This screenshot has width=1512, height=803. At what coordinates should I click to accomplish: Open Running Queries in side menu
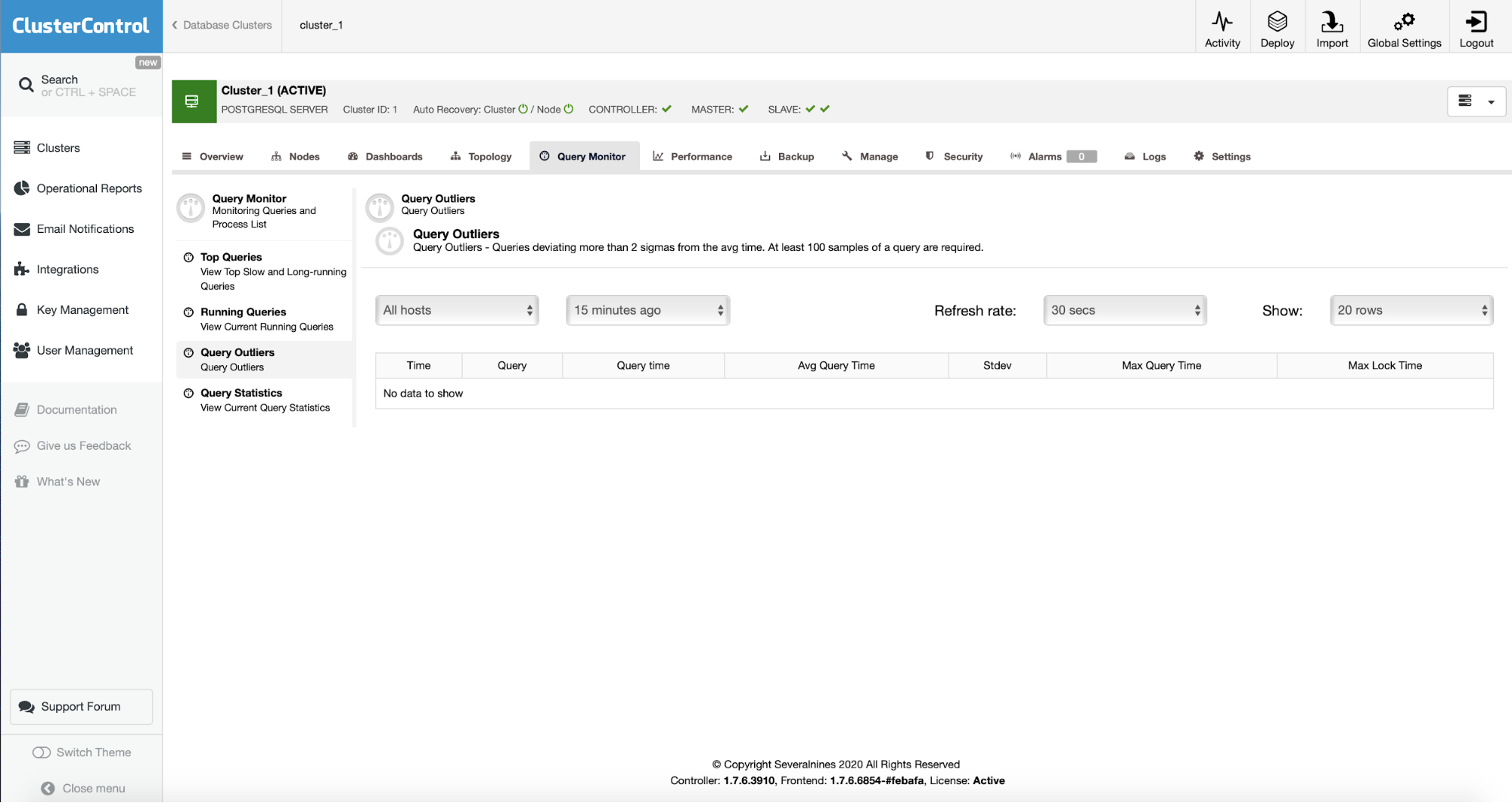265,319
